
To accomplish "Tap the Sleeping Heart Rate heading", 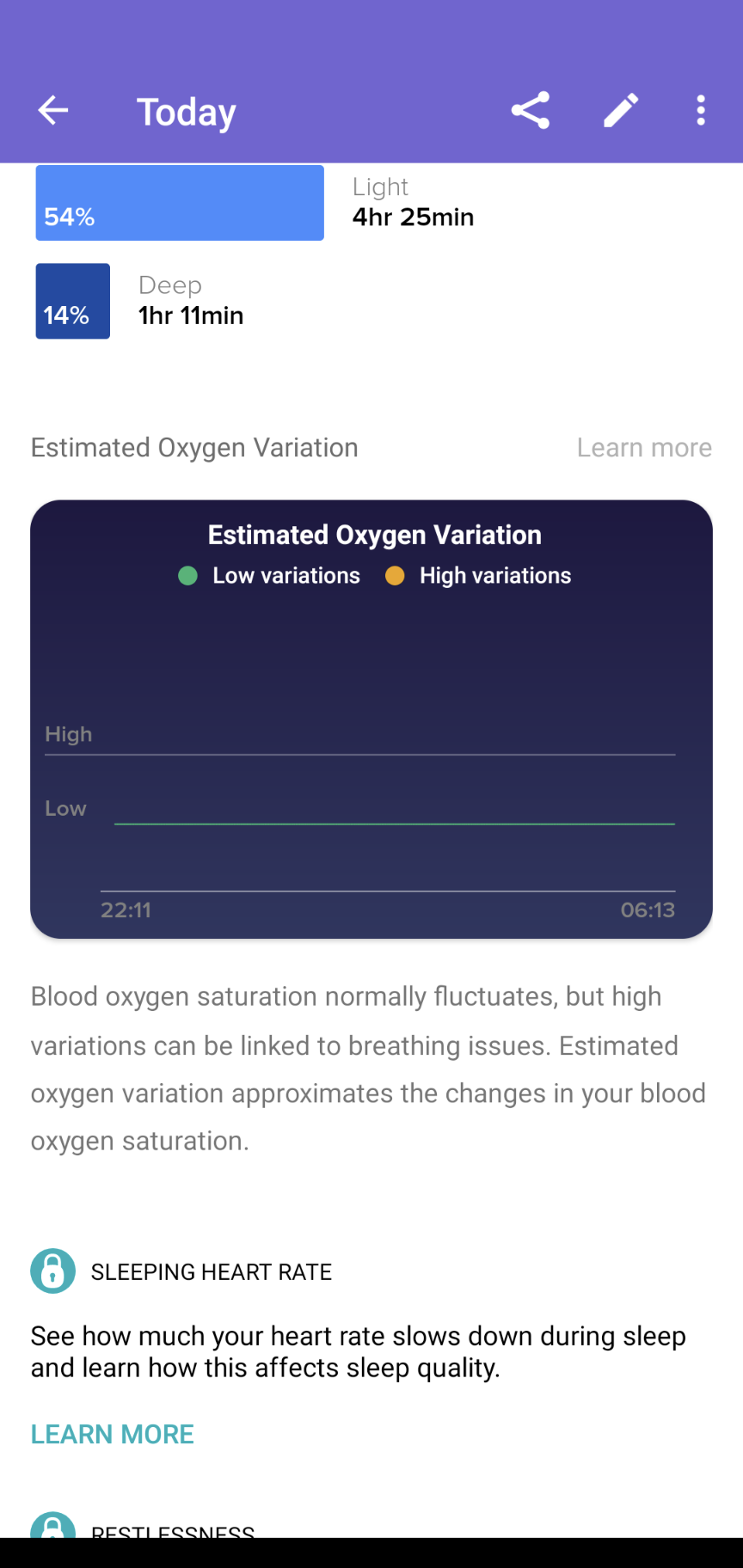I will point(212,1272).
